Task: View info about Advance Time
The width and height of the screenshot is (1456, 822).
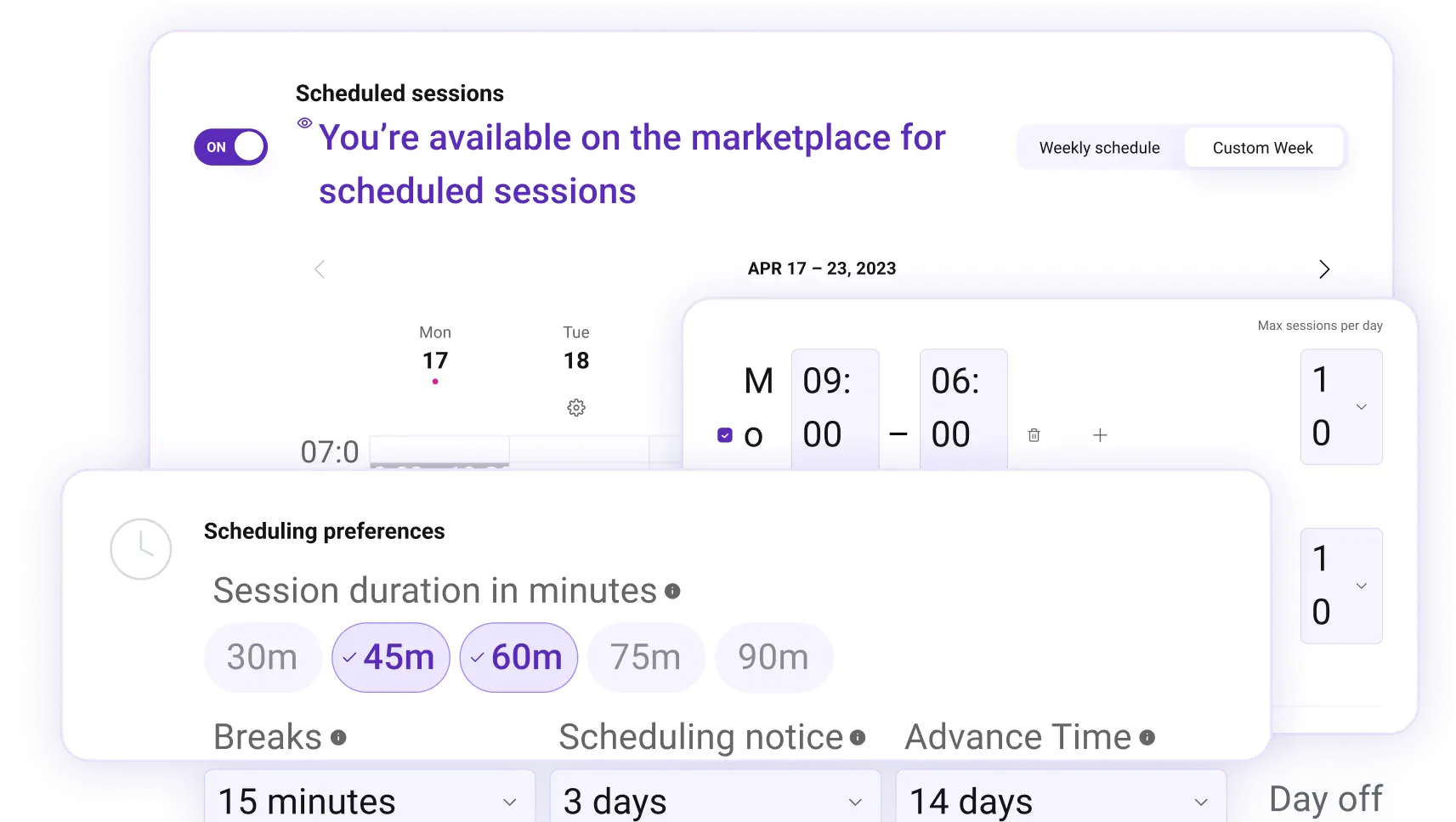Action: [1146, 737]
